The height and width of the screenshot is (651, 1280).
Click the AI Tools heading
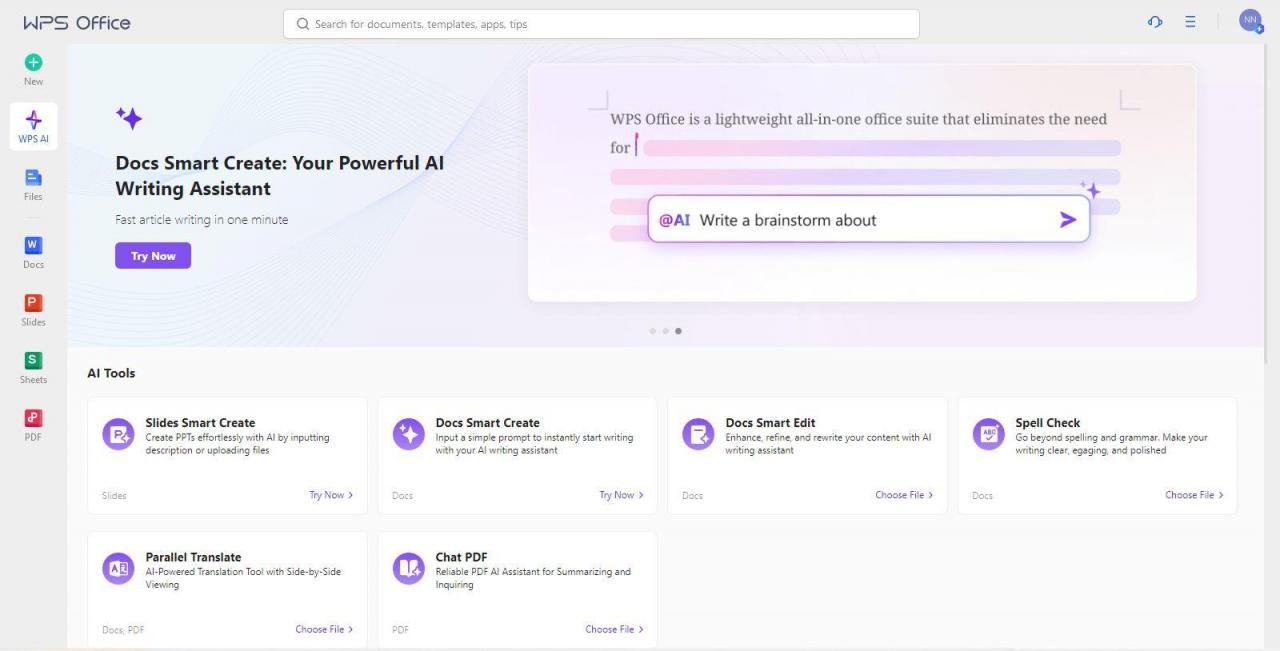(x=111, y=373)
